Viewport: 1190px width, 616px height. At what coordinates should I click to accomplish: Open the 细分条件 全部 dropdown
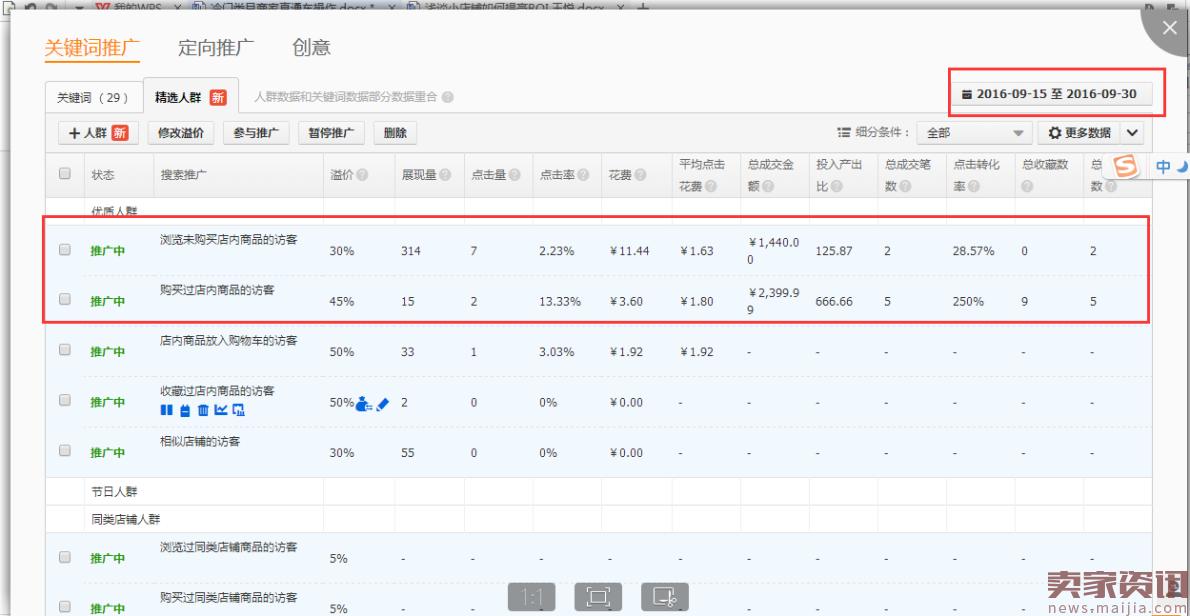pyautogui.click(x=975, y=133)
